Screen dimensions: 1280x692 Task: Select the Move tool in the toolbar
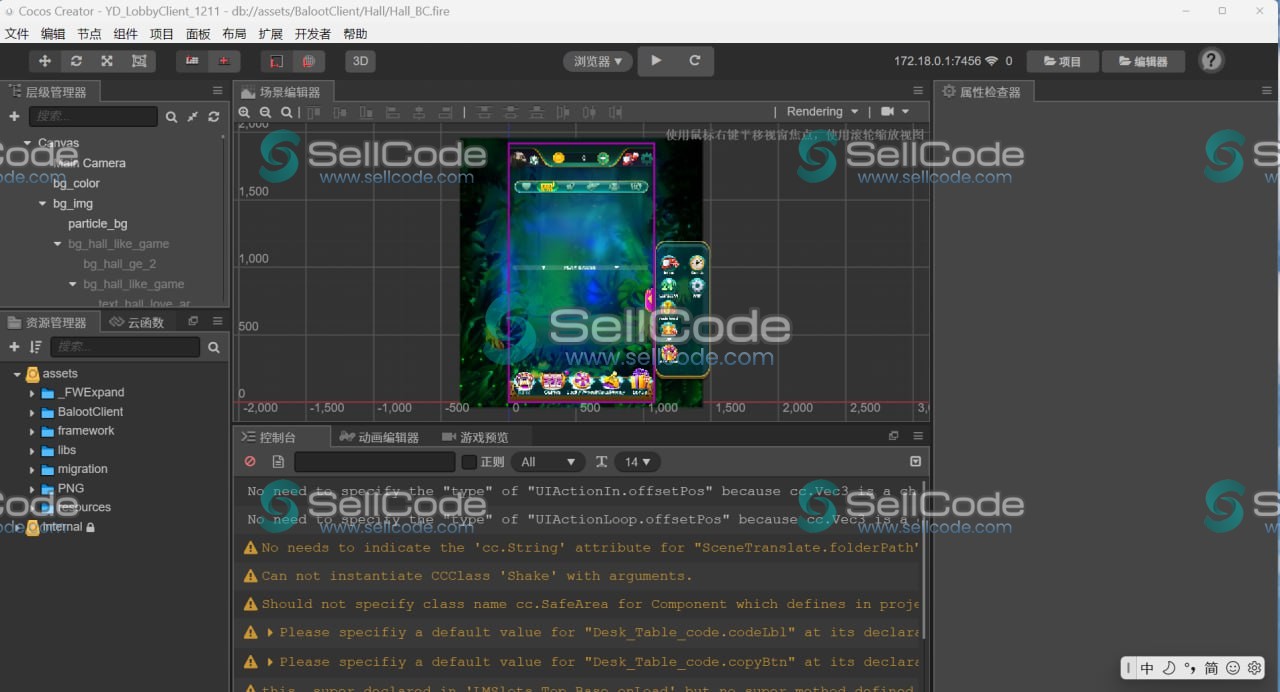44,60
